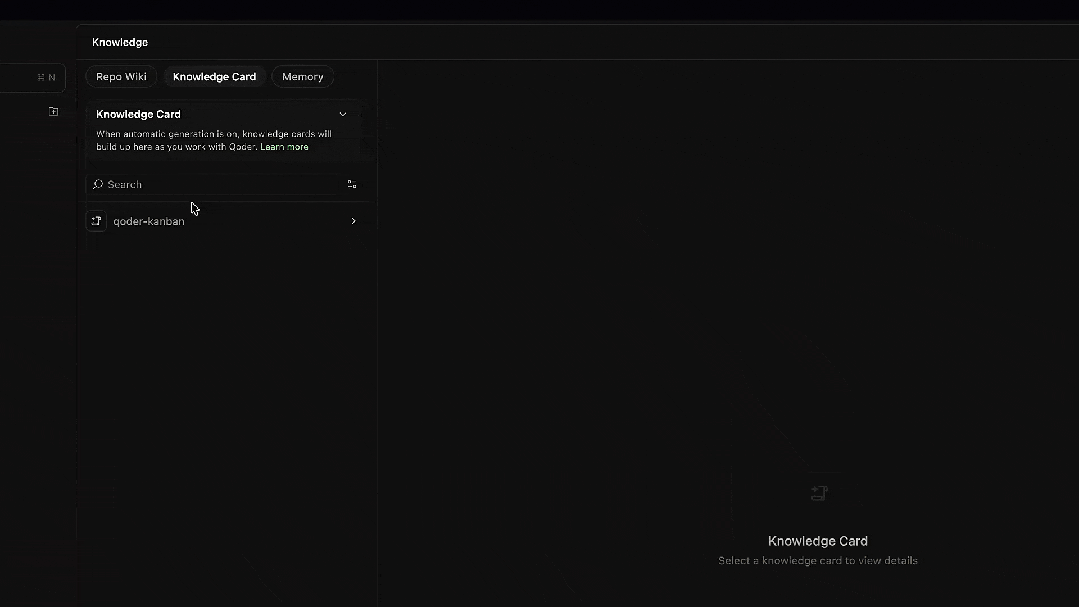Viewport: 1079px width, 607px height.
Task: Click the Knowledge Card section heading
Action: tap(138, 114)
